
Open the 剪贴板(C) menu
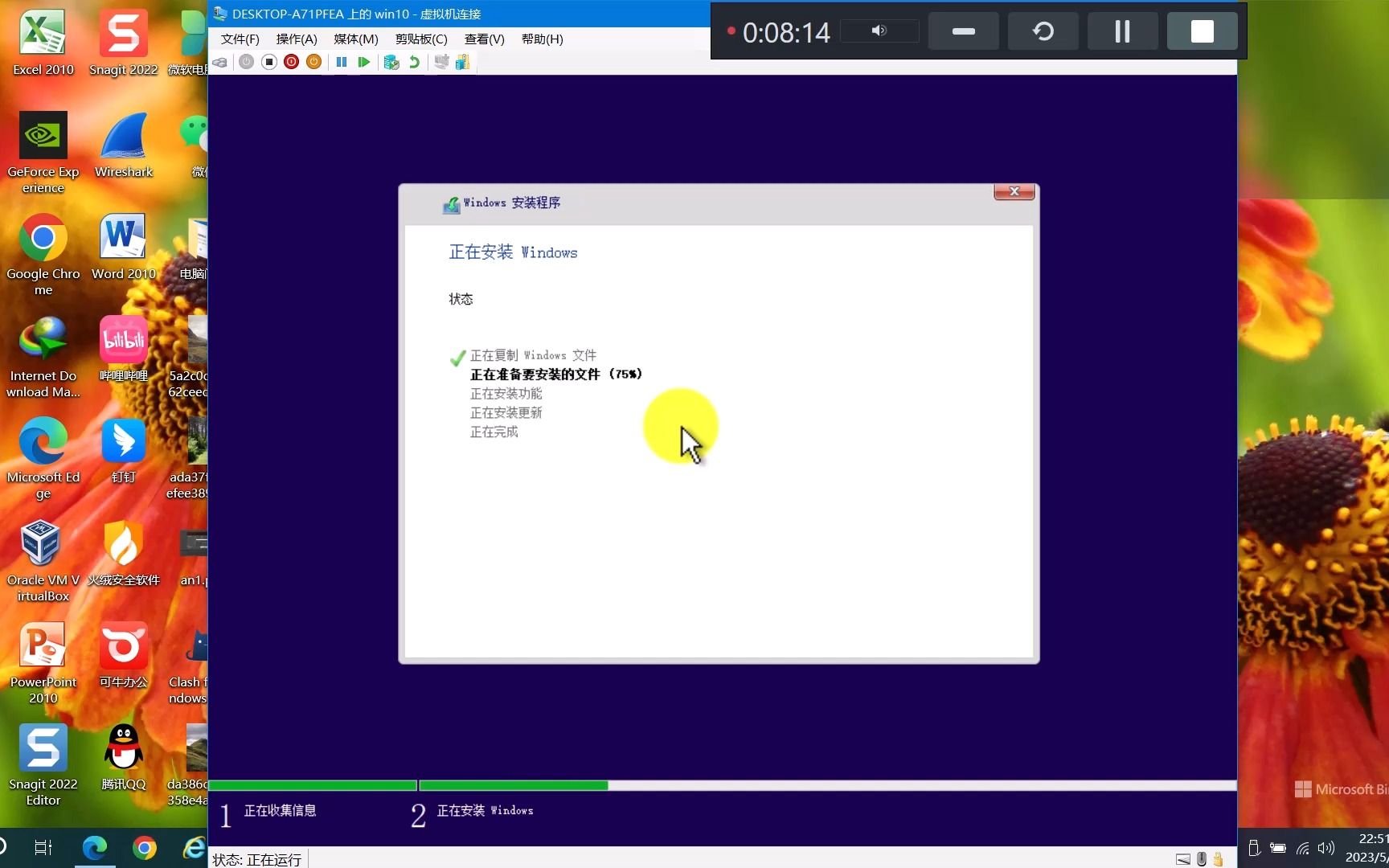421,39
